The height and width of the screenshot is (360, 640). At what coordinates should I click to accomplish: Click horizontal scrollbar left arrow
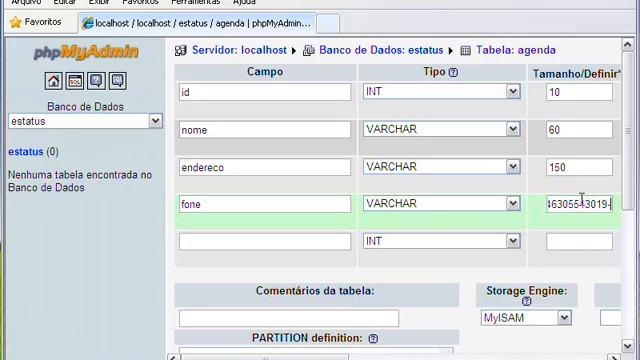coord(173,358)
